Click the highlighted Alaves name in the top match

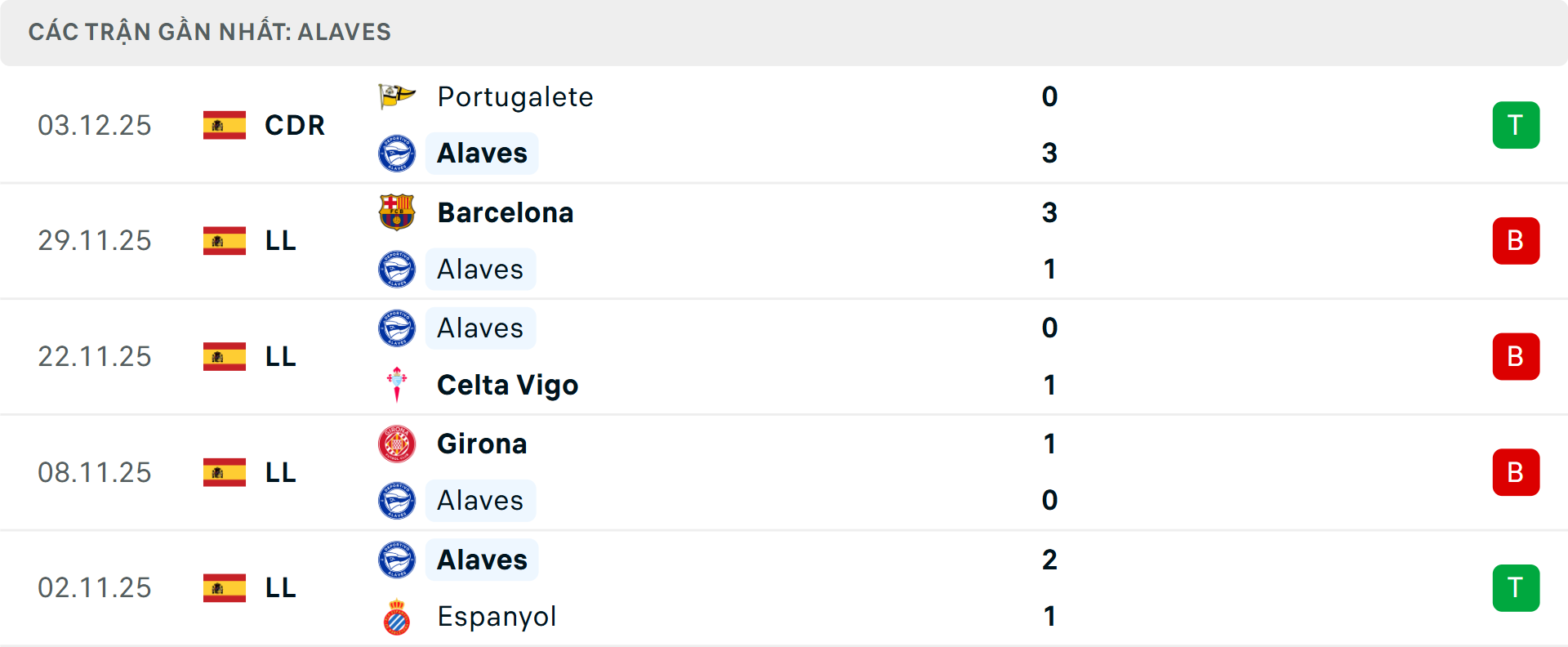[x=481, y=153]
